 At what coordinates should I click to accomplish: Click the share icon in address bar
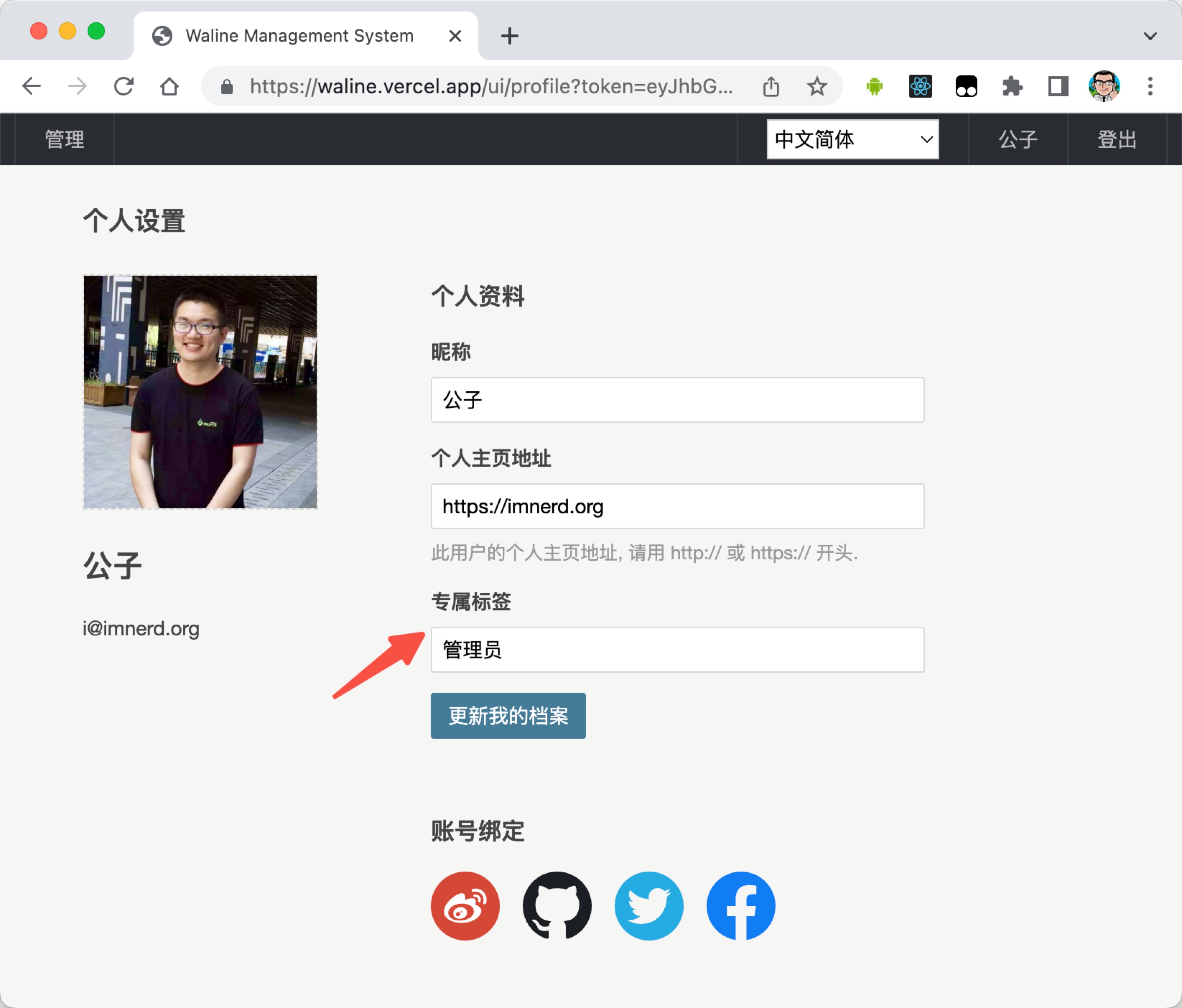(x=771, y=86)
